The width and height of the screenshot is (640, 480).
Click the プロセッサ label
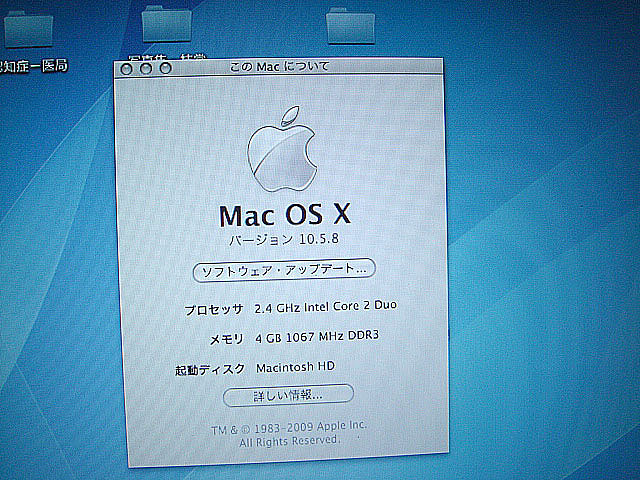click(x=214, y=310)
